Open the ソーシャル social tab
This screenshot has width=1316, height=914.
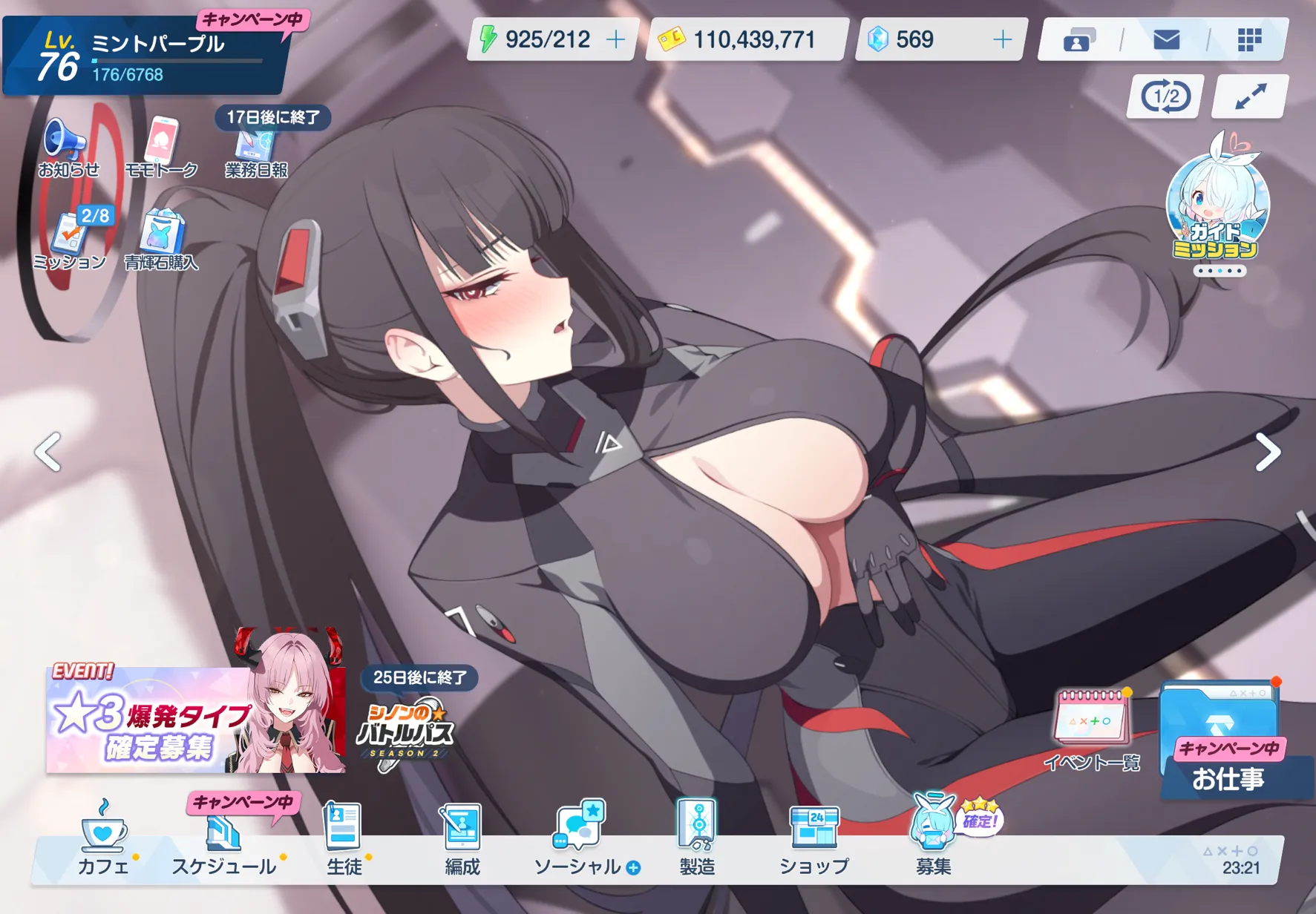coord(579,838)
